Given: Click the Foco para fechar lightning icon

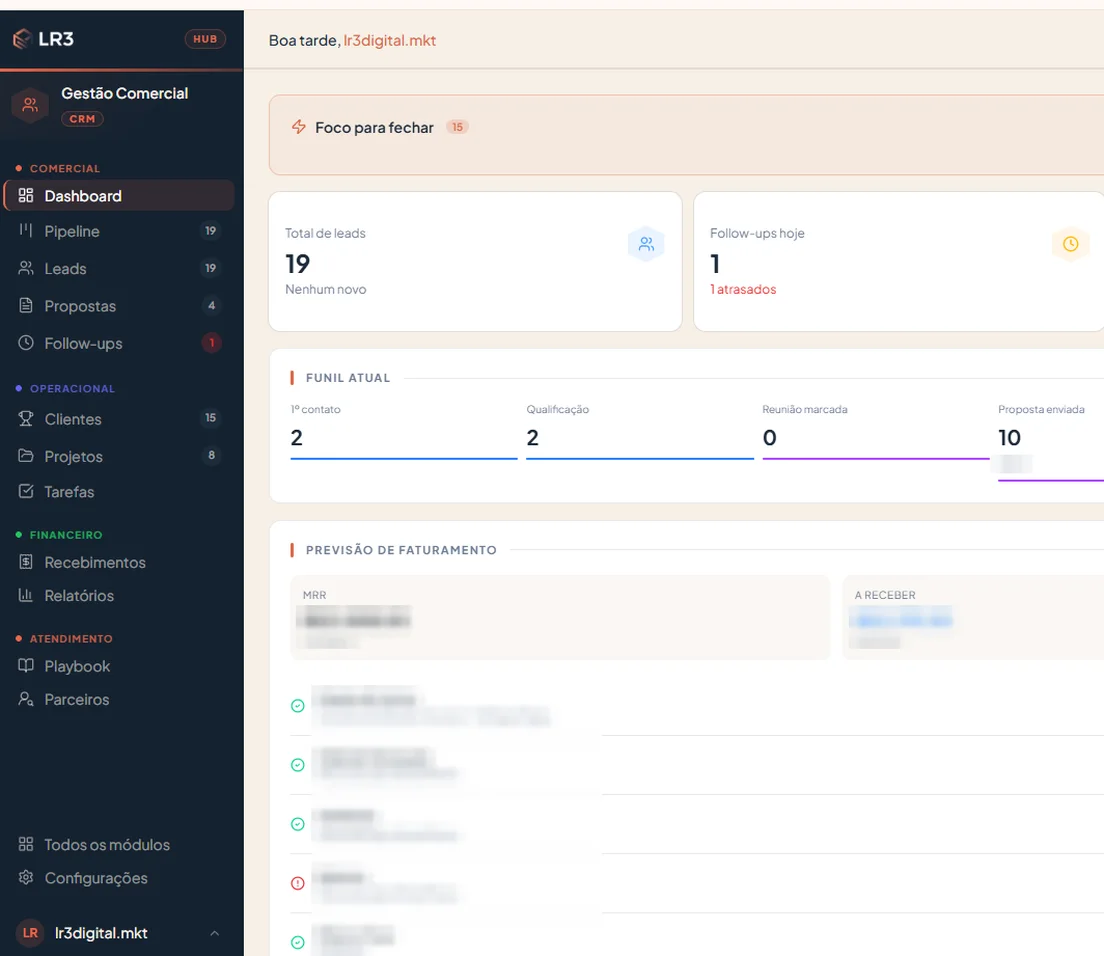Looking at the screenshot, I should [x=299, y=127].
